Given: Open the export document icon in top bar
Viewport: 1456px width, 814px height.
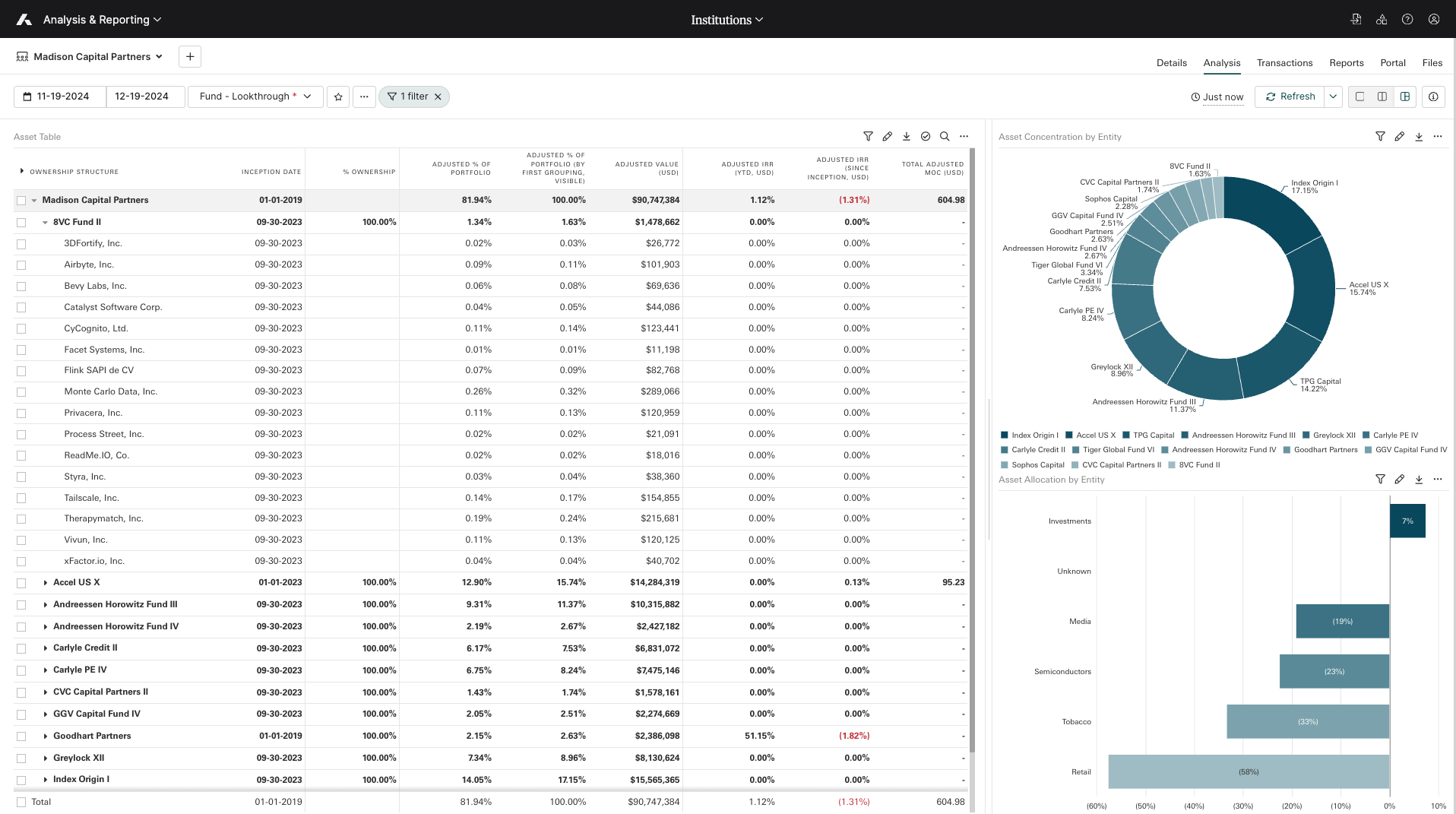Looking at the screenshot, I should [1356, 20].
